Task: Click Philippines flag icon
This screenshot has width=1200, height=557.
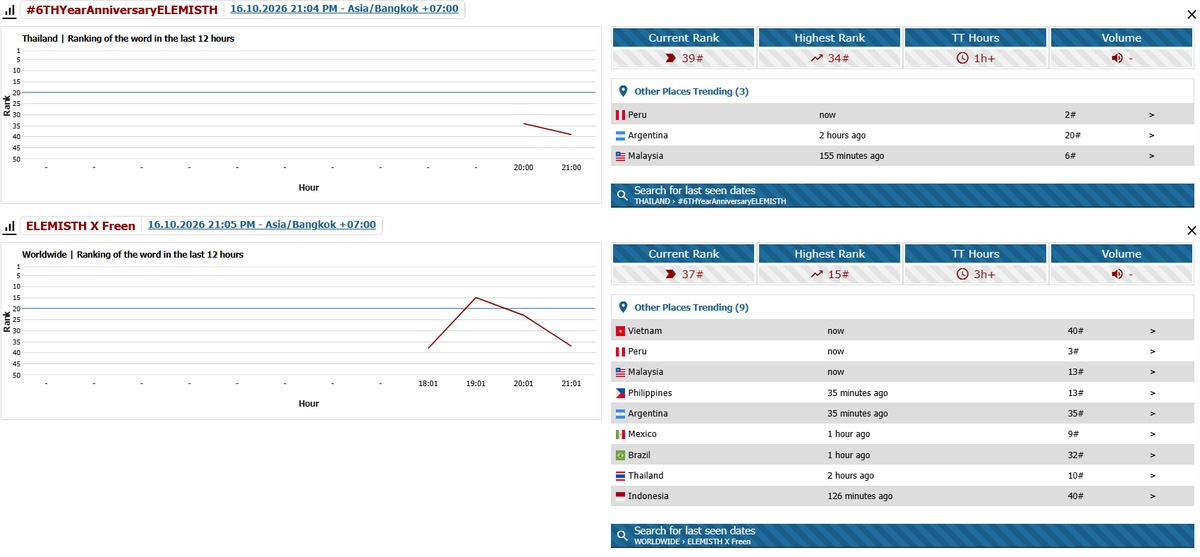Action: tap(620, 393)
